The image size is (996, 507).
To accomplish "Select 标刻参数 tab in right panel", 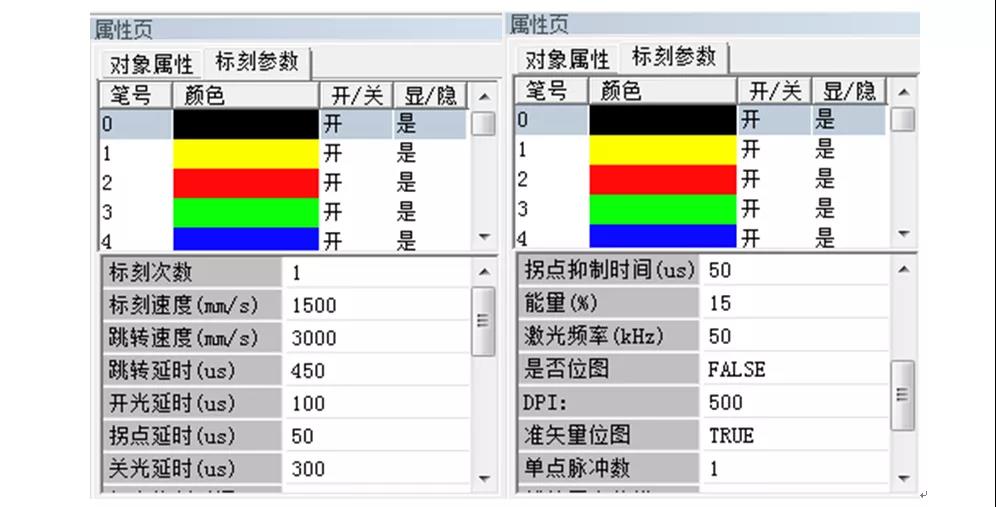I will point(673,57).
